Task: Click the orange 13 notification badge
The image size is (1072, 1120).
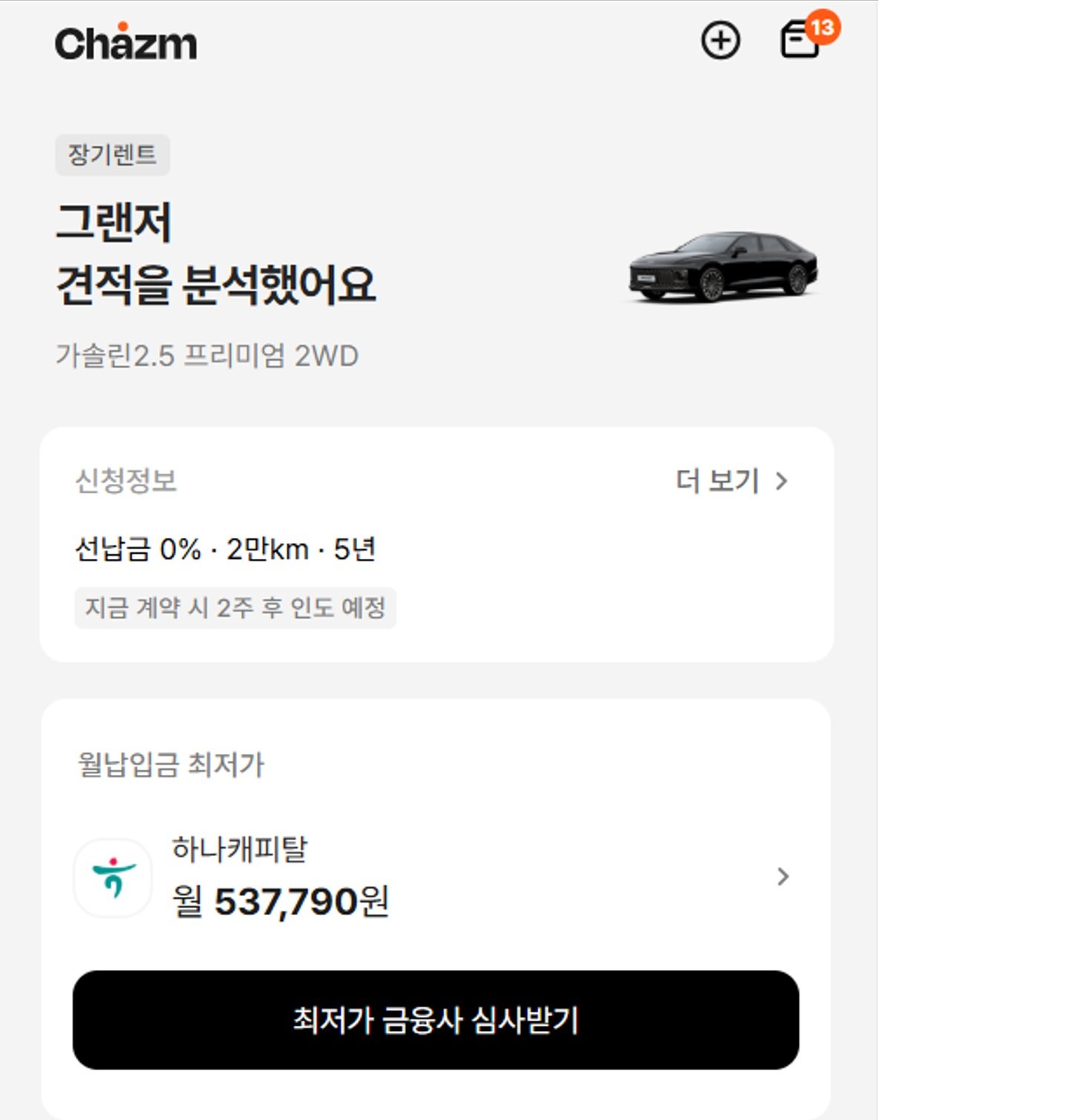Action: (x=823, y=27)
